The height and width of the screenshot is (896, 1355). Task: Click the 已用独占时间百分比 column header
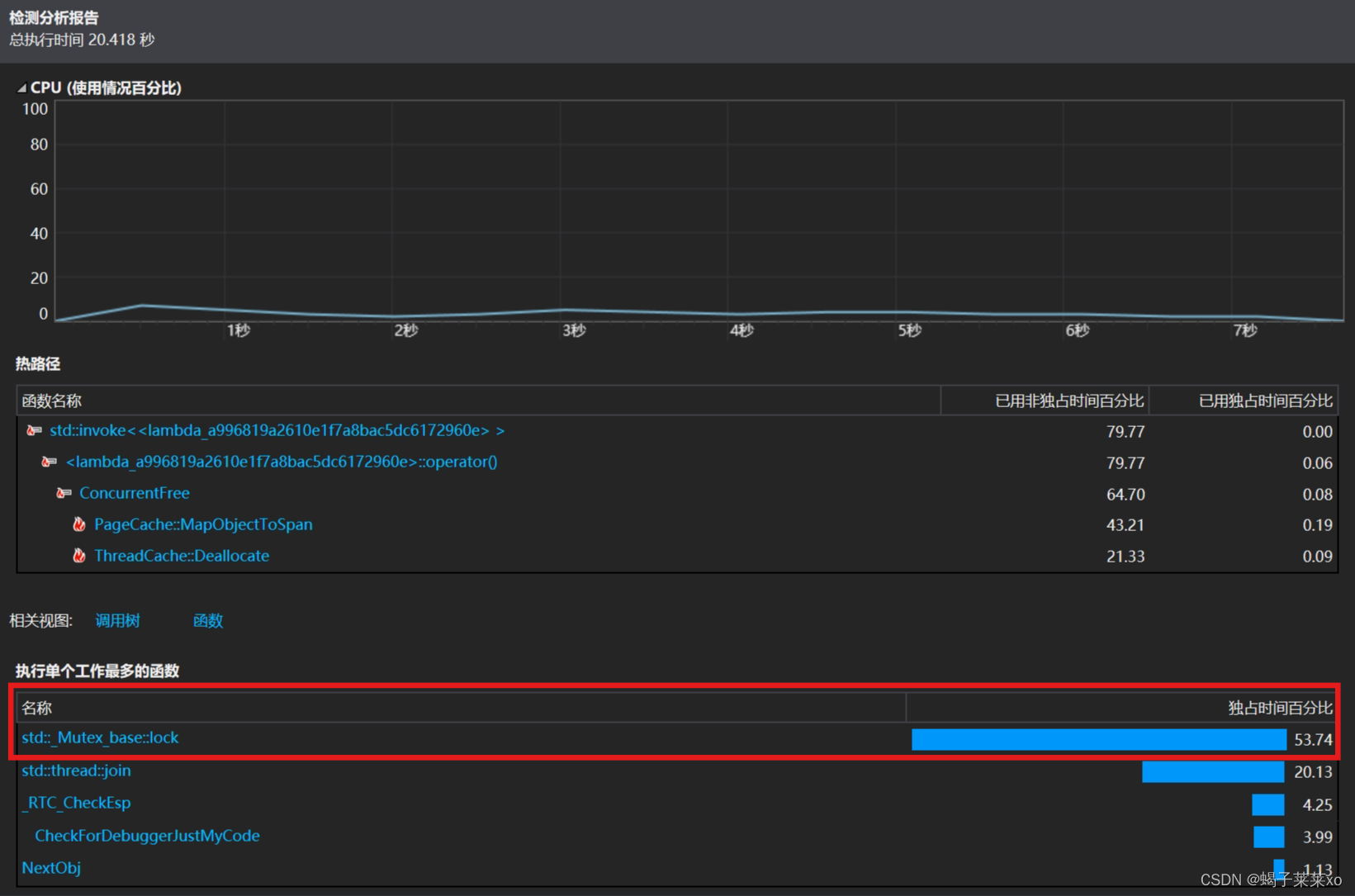[1244, 401]
